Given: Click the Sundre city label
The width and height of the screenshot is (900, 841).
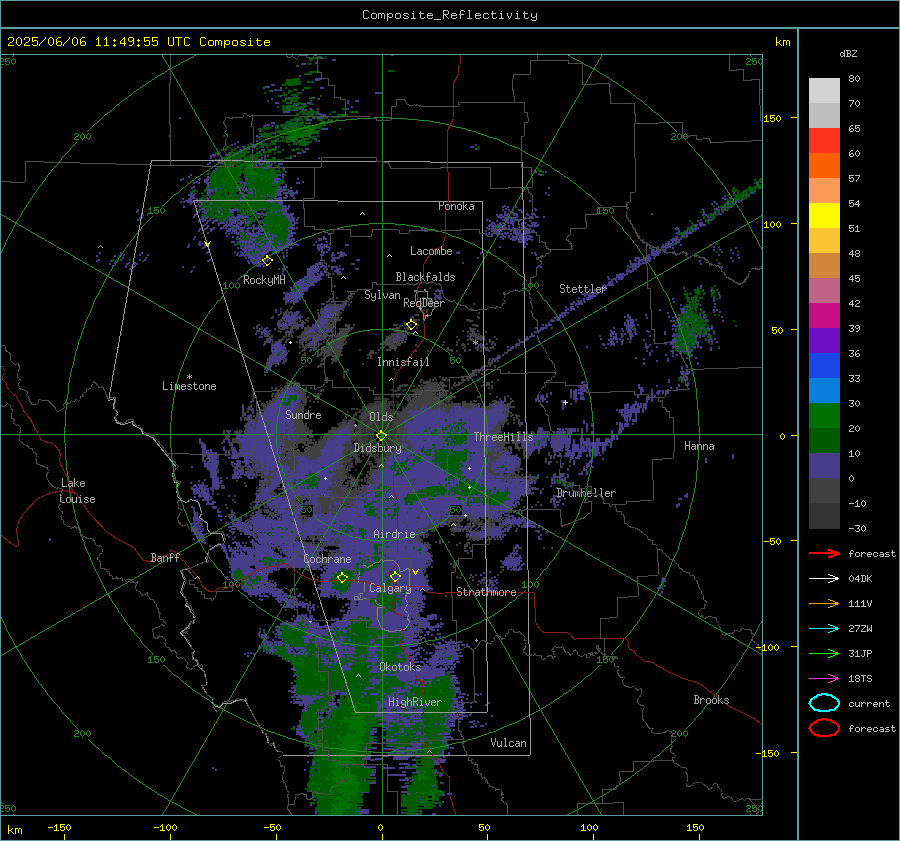Looking at the screenshot, I should 303,414.
